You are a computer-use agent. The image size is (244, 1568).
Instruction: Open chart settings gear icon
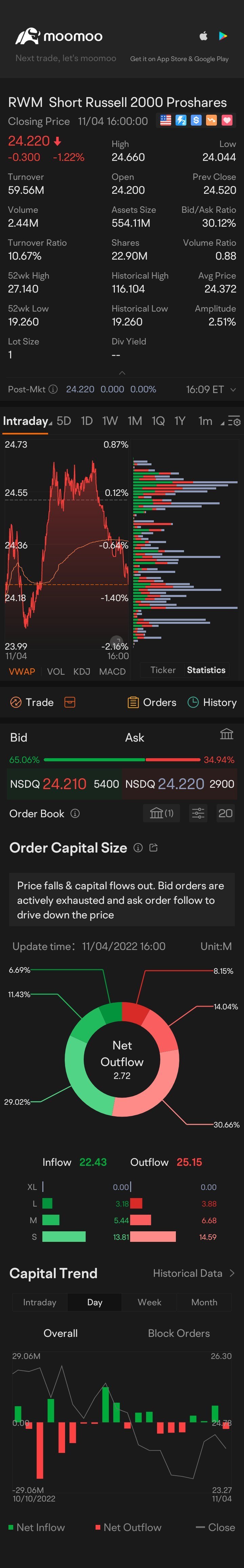tap(234, 421)
